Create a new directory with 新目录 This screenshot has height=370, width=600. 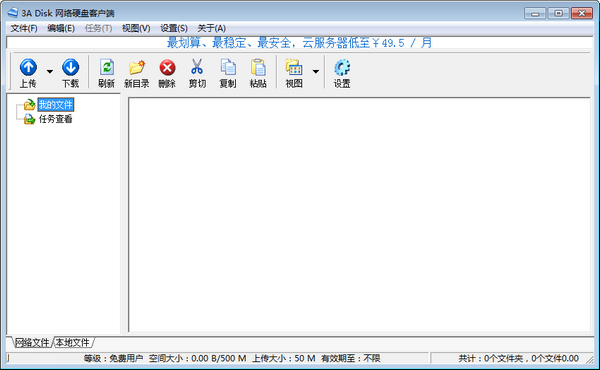[x=137, y=72]
